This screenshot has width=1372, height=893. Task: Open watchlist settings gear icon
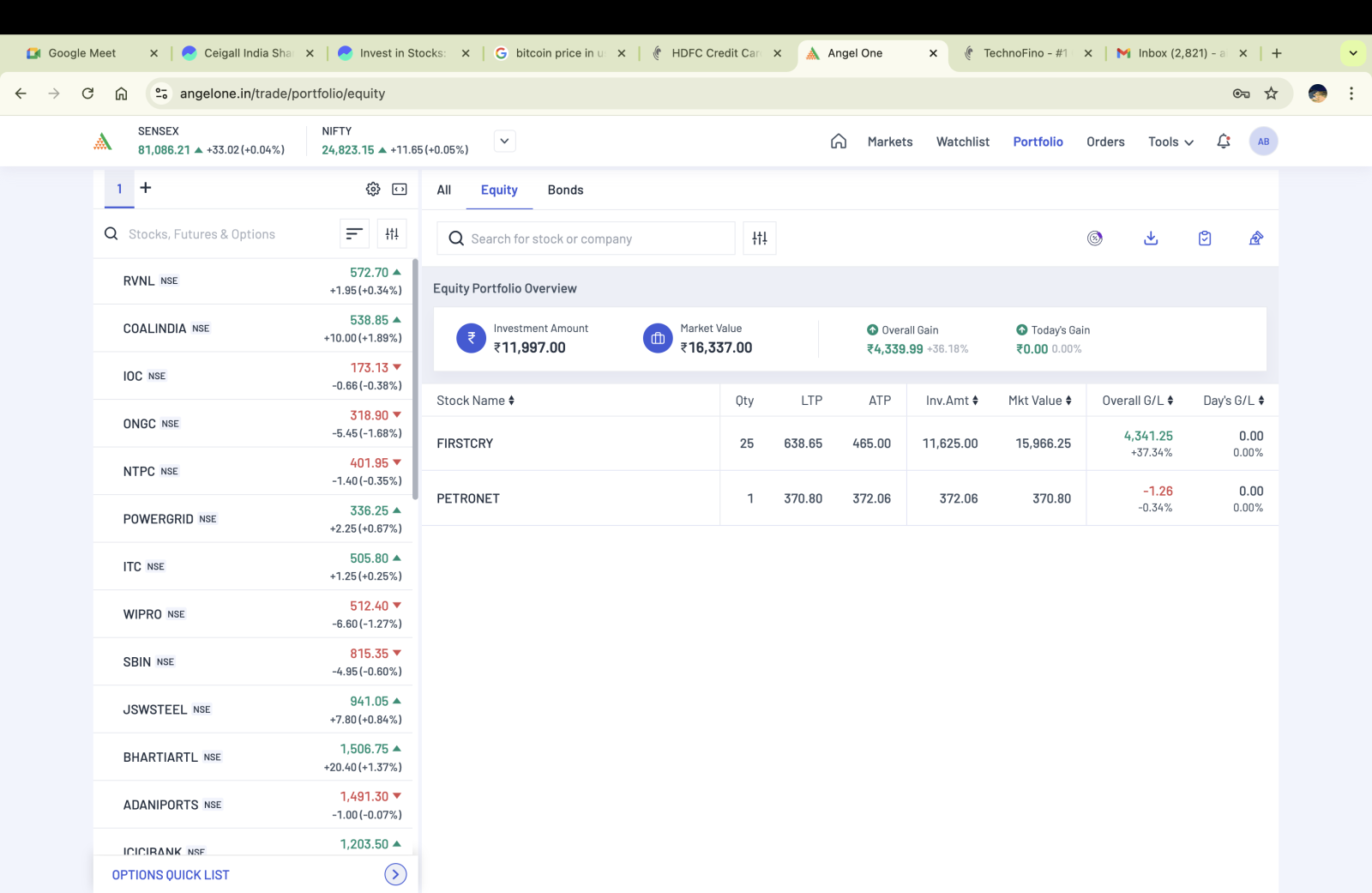tap(373, 189)
